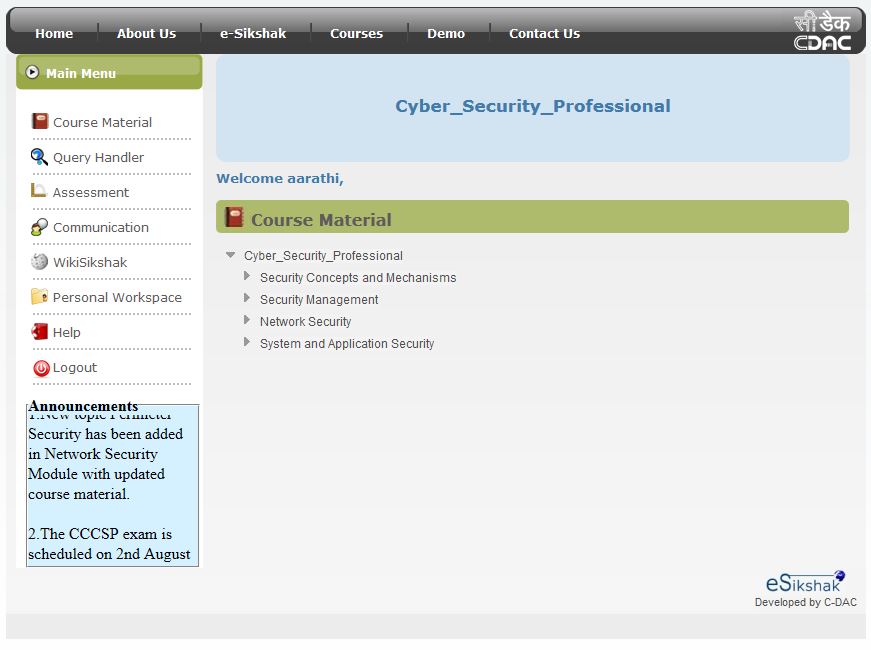
Task: Expand System and Application Security arrow
Action: [x=247, y=343]
